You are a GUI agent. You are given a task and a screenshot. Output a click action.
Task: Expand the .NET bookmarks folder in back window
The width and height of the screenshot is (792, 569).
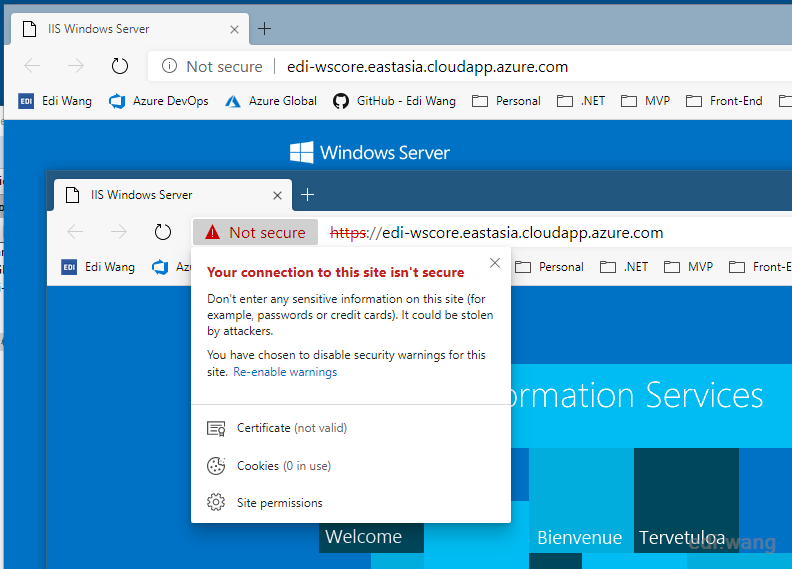(x=581, y=101)
